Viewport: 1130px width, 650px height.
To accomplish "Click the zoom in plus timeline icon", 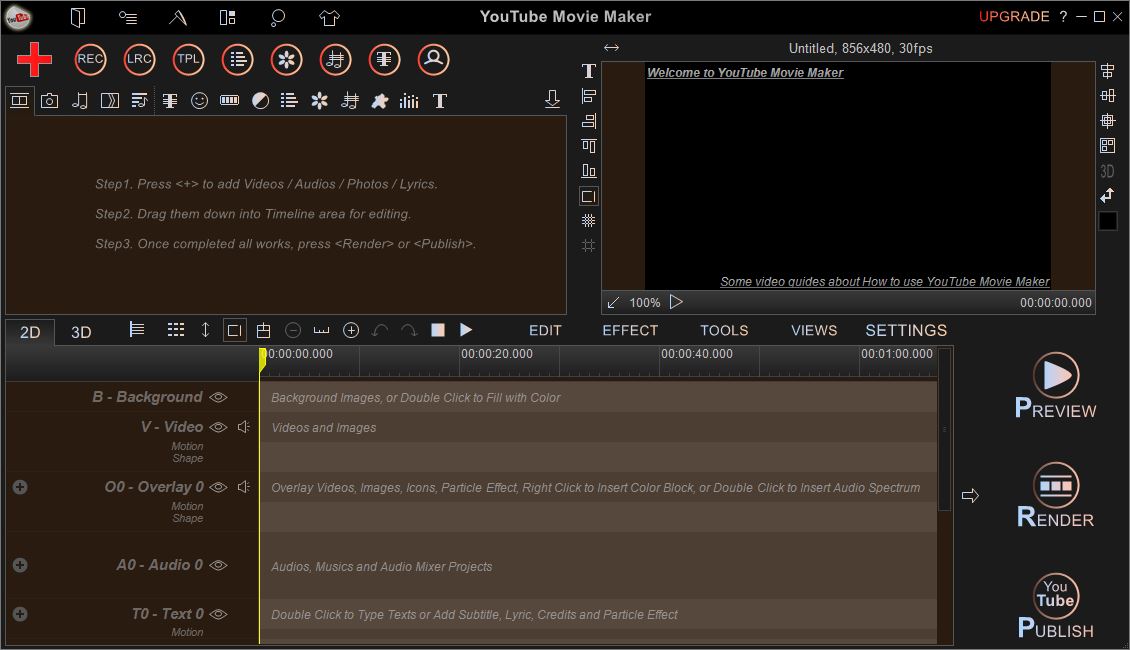I will click(x=351, y=330).
